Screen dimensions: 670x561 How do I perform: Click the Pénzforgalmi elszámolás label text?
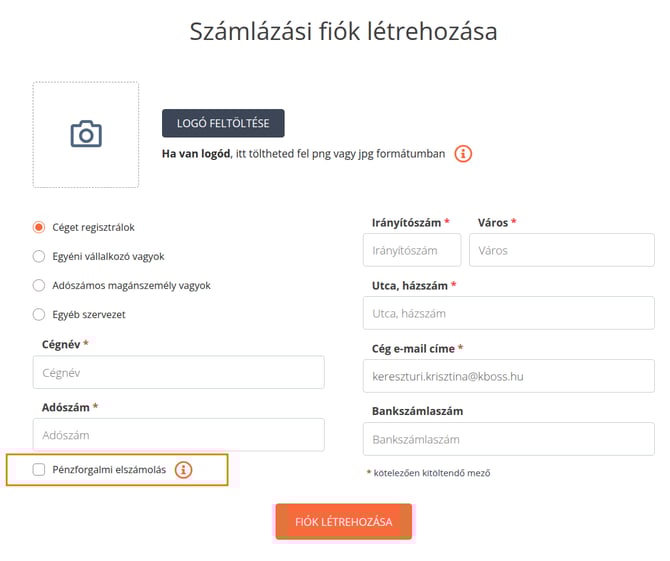[109, 469]
